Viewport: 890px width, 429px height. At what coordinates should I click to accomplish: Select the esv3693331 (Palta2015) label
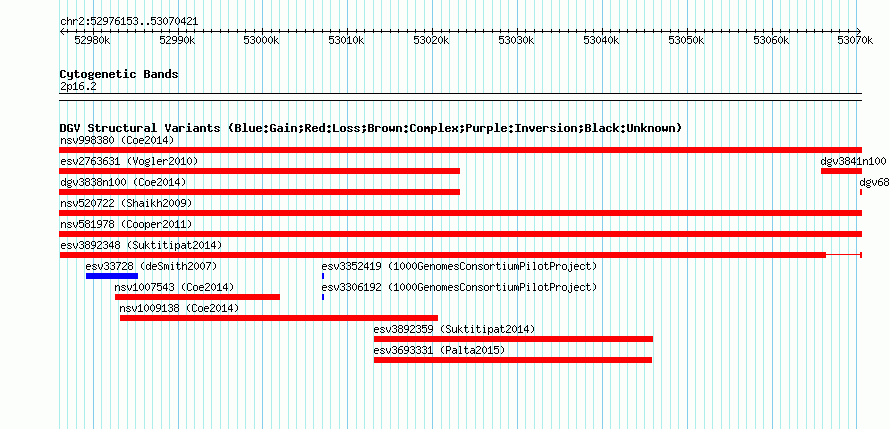point(439,350)
